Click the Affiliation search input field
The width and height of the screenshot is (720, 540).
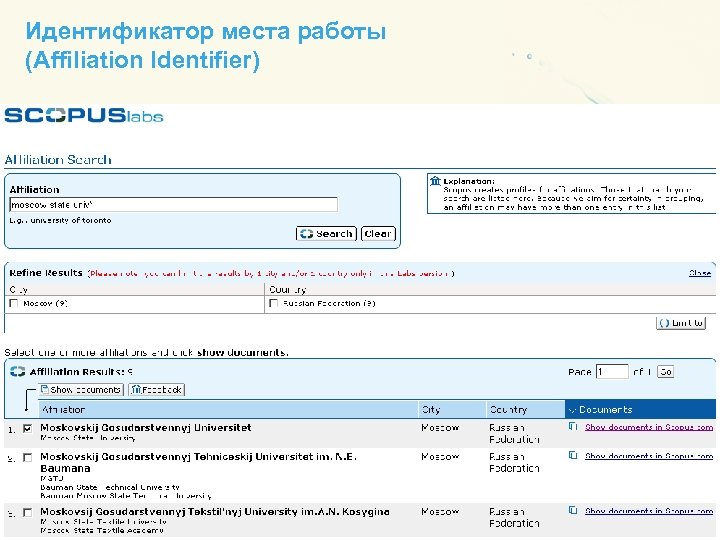pos(174,205)
